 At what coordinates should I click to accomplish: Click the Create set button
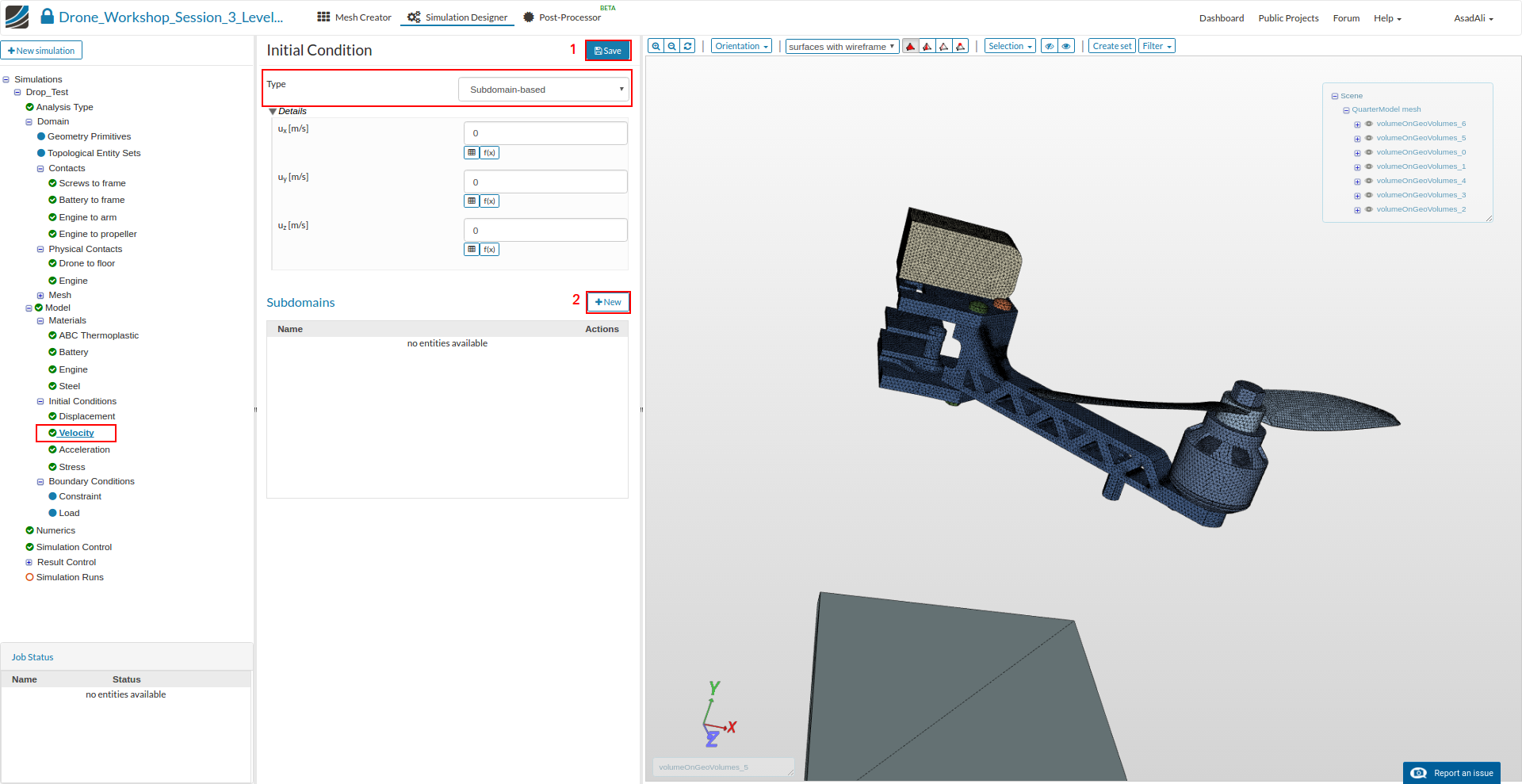click(x=1112, y=46)
